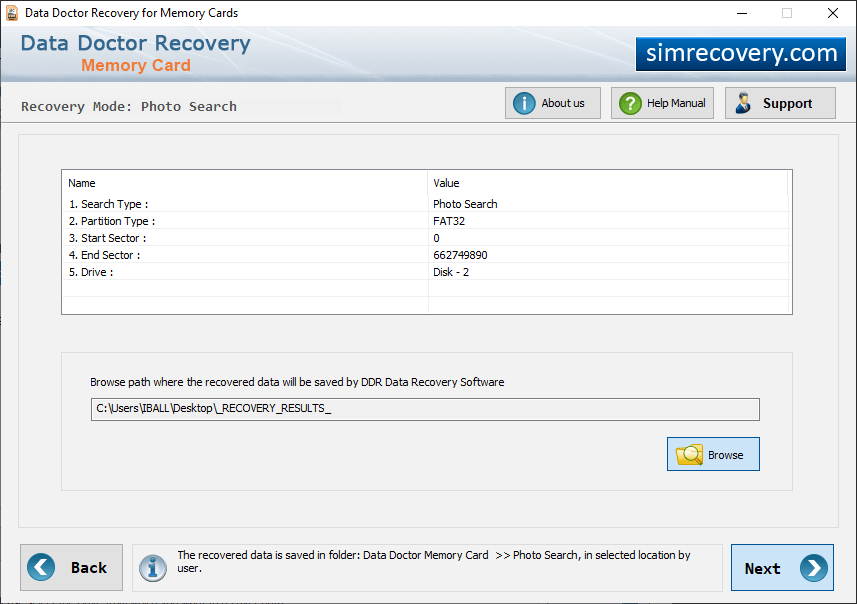Select the Search Type row
The image size is (857, 604).
tap(426, 204)
